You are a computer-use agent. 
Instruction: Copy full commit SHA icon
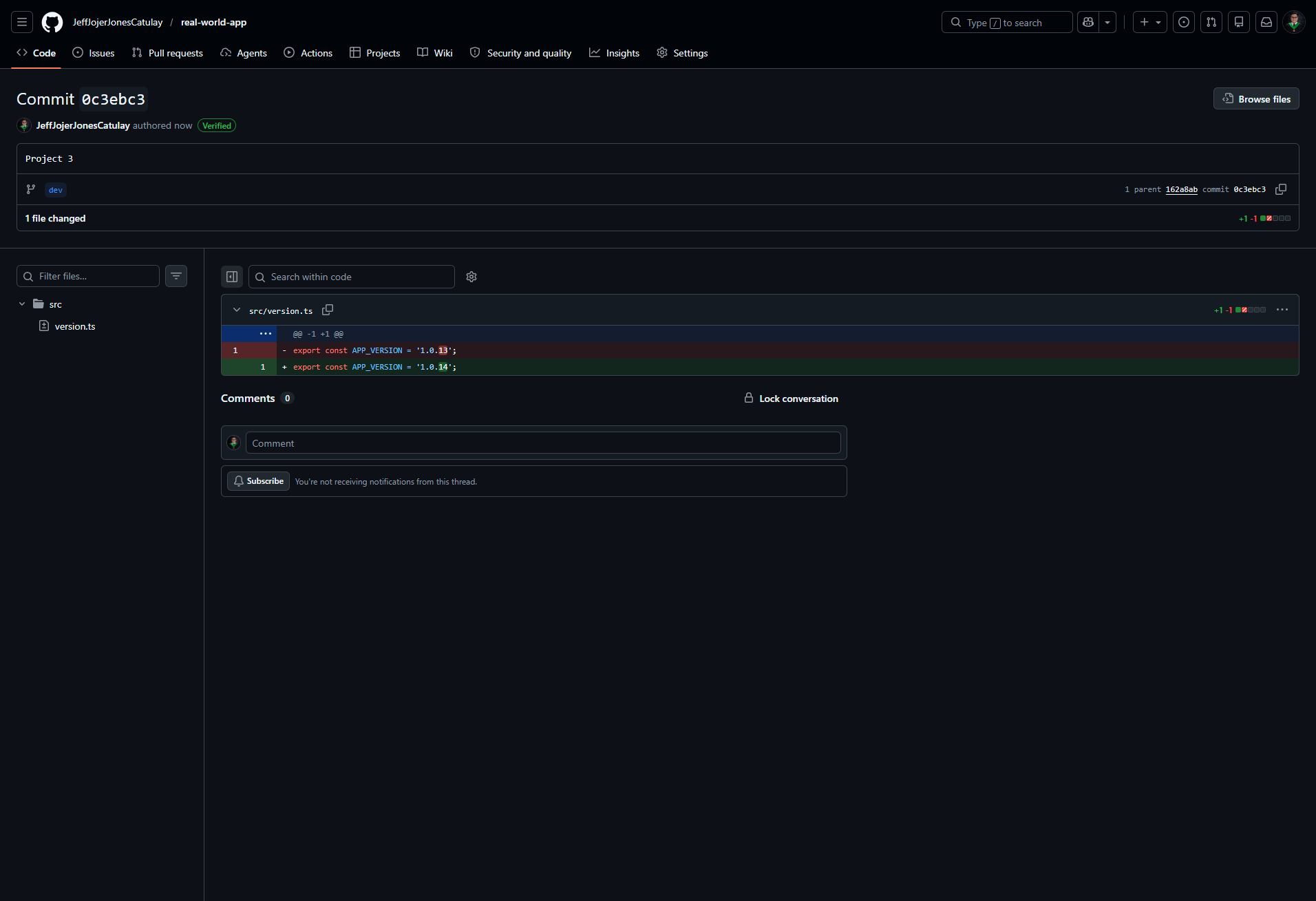pyautogui.click(x=1281, y=189)
